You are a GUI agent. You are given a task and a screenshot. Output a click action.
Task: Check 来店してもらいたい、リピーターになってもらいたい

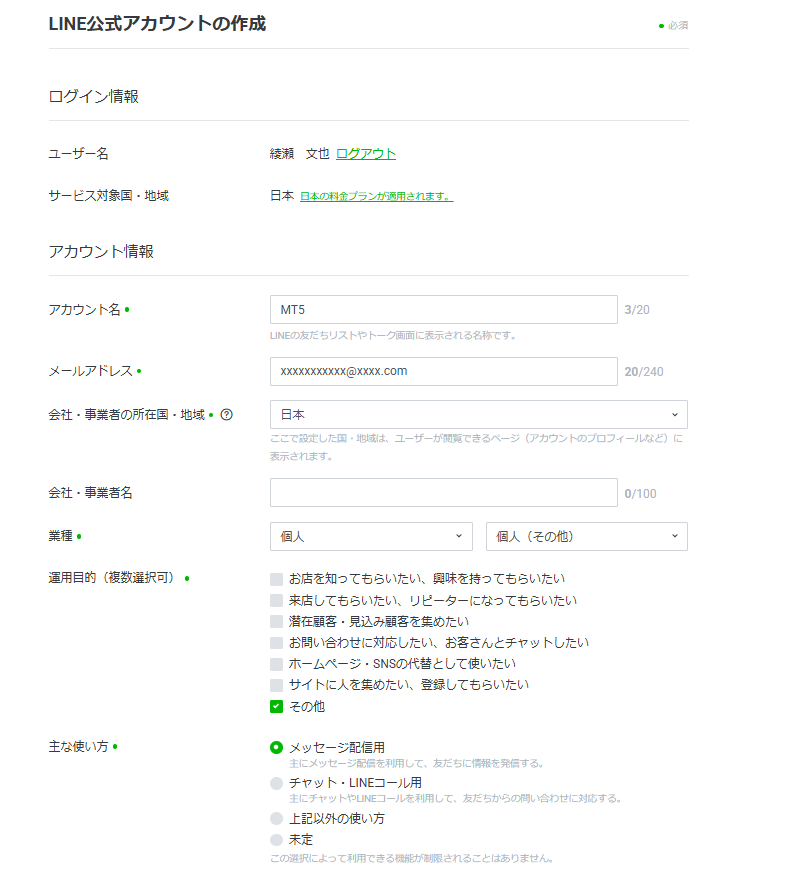pyautogui.click(x=277, y=600)
